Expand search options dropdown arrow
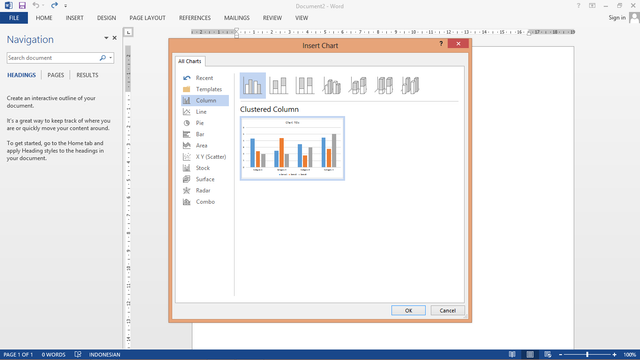 111,58
